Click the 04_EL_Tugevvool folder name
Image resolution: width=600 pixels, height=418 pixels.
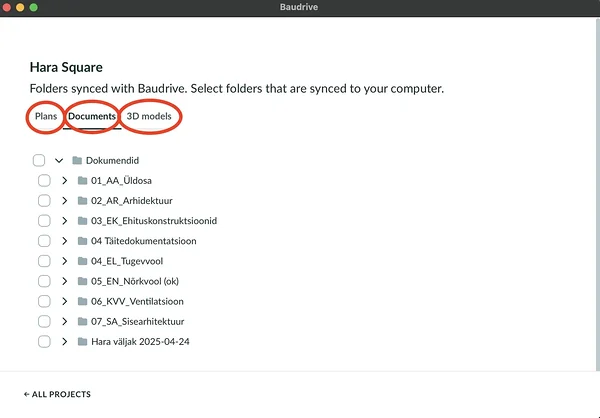pyautogui.click(x=123, y=261)
